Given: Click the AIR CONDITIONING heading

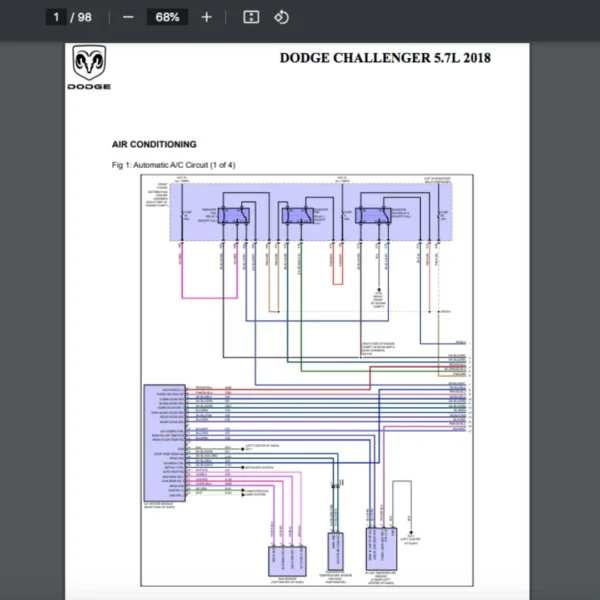Looking at the screenshot, I should pos(154,145).
